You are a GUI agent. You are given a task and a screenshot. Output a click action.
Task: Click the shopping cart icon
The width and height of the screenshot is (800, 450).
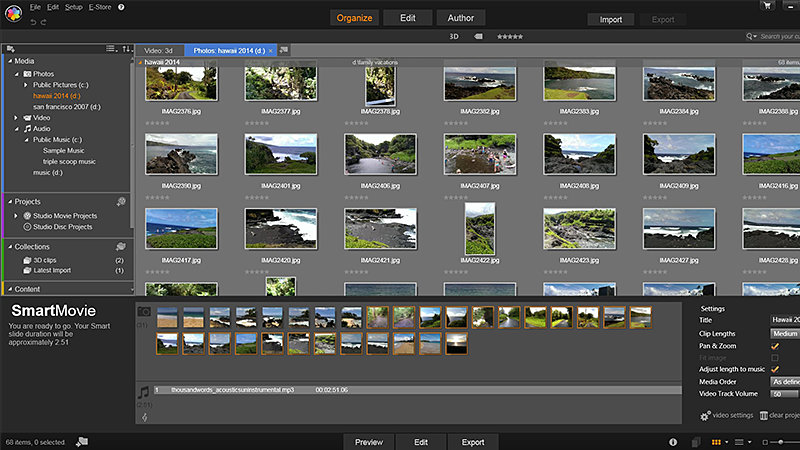coord(767,5)
